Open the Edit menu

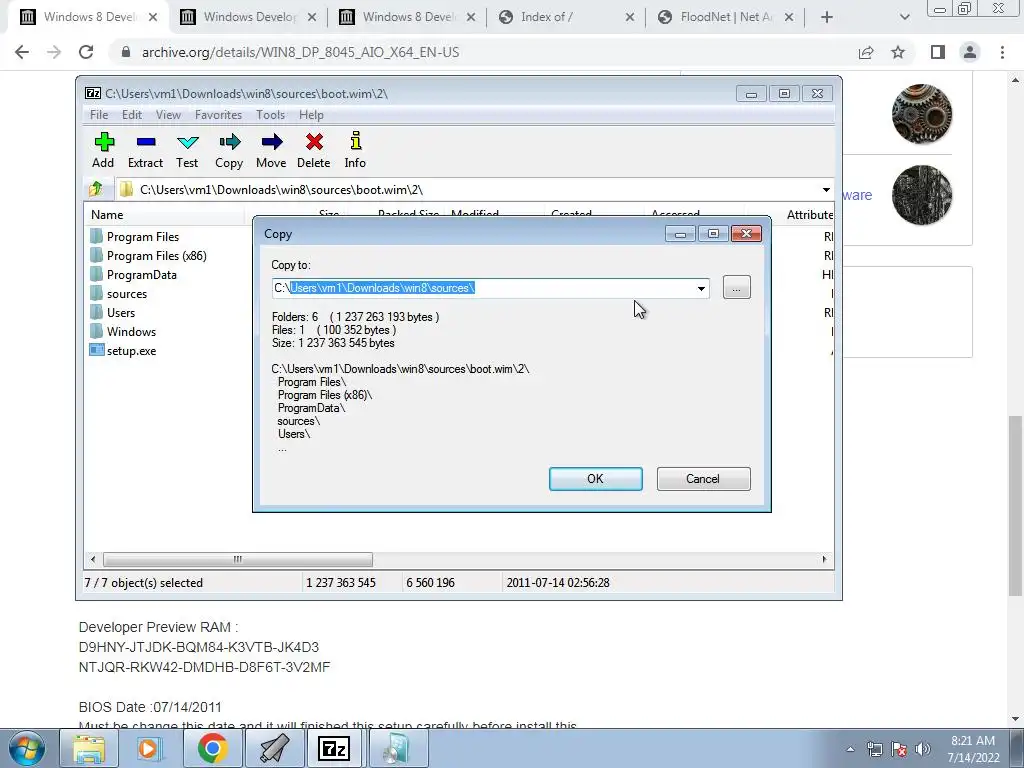(132, 115)
